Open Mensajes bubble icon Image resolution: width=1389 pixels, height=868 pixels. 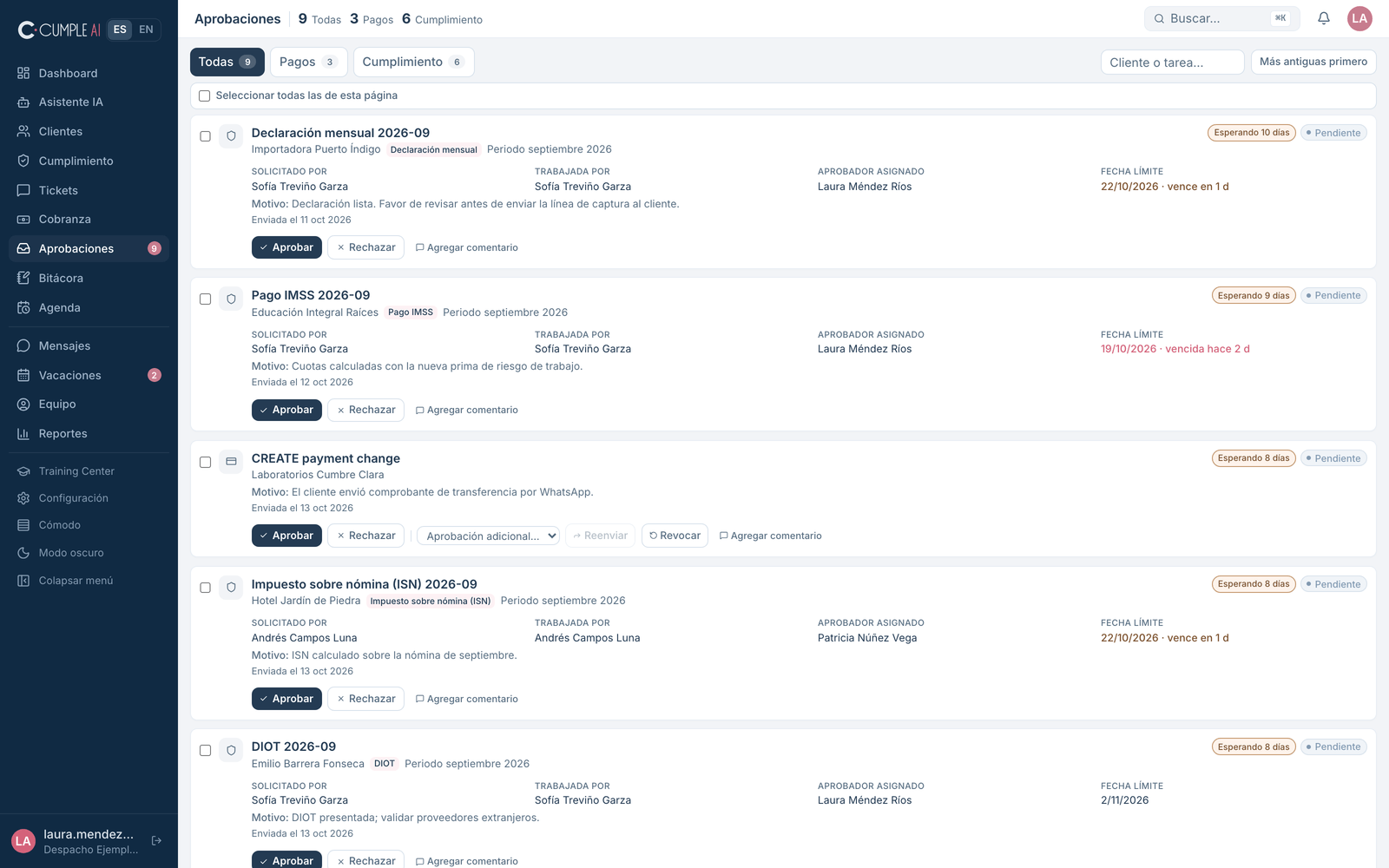[23, 345]
